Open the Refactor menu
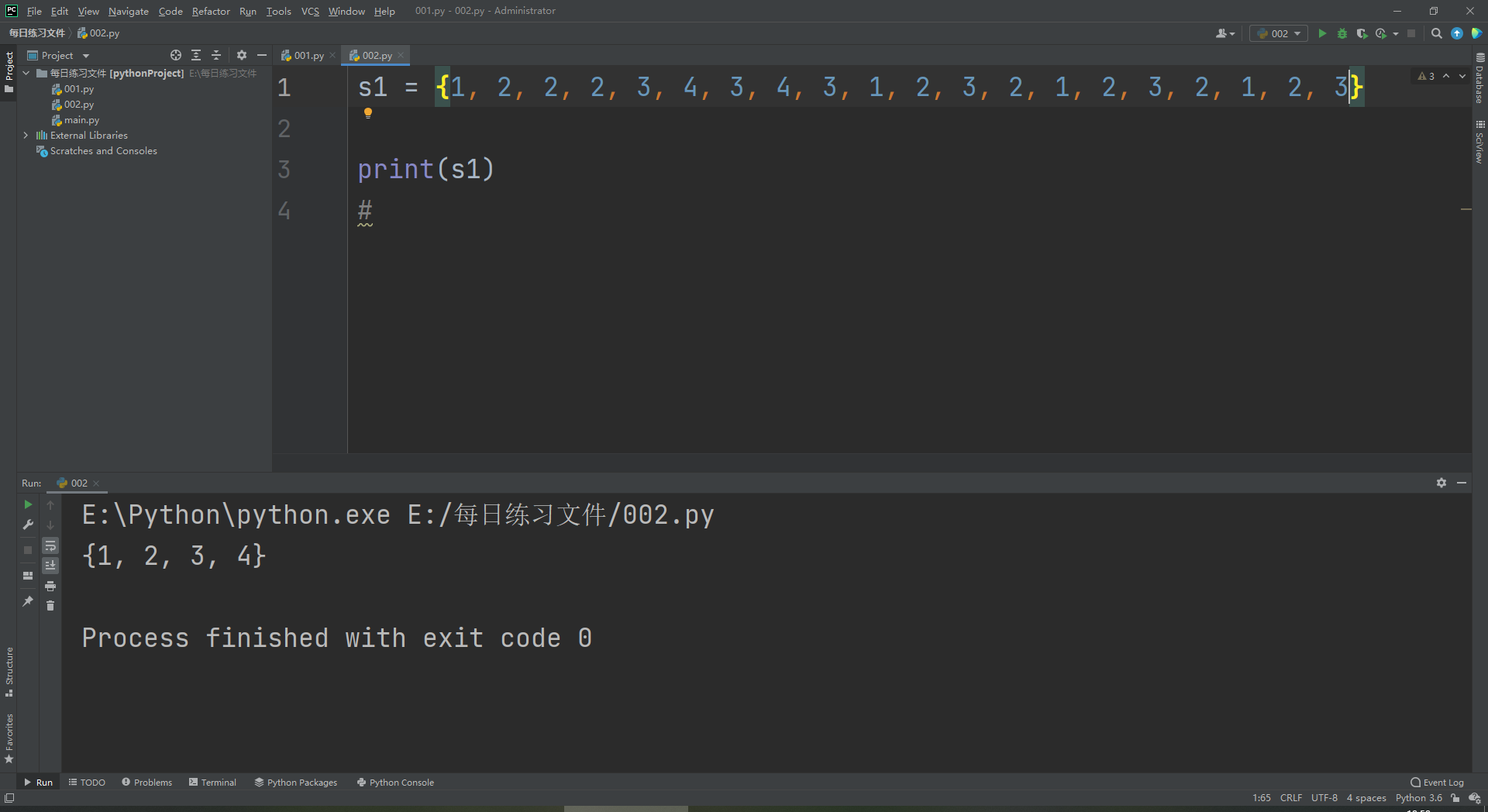 point(211,11)
